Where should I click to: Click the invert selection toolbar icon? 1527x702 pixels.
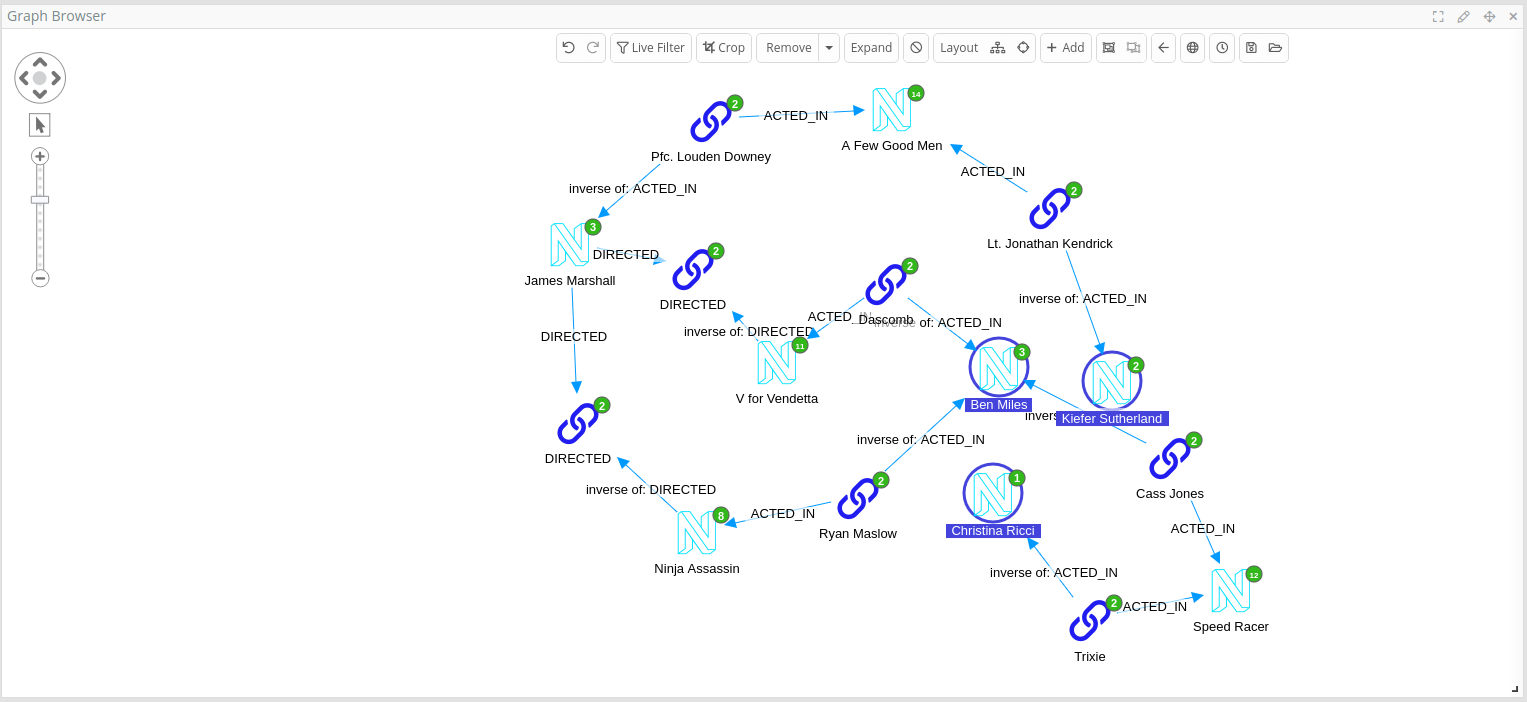pyautogui.click(x=1133, y=48)
